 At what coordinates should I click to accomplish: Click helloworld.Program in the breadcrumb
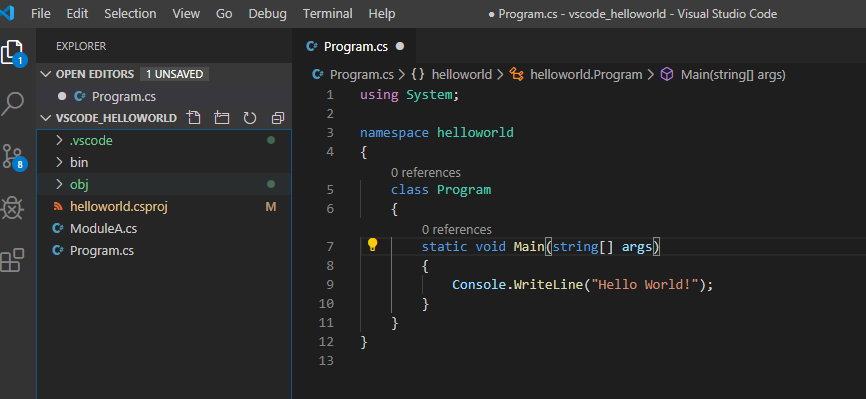pos(586,74)
